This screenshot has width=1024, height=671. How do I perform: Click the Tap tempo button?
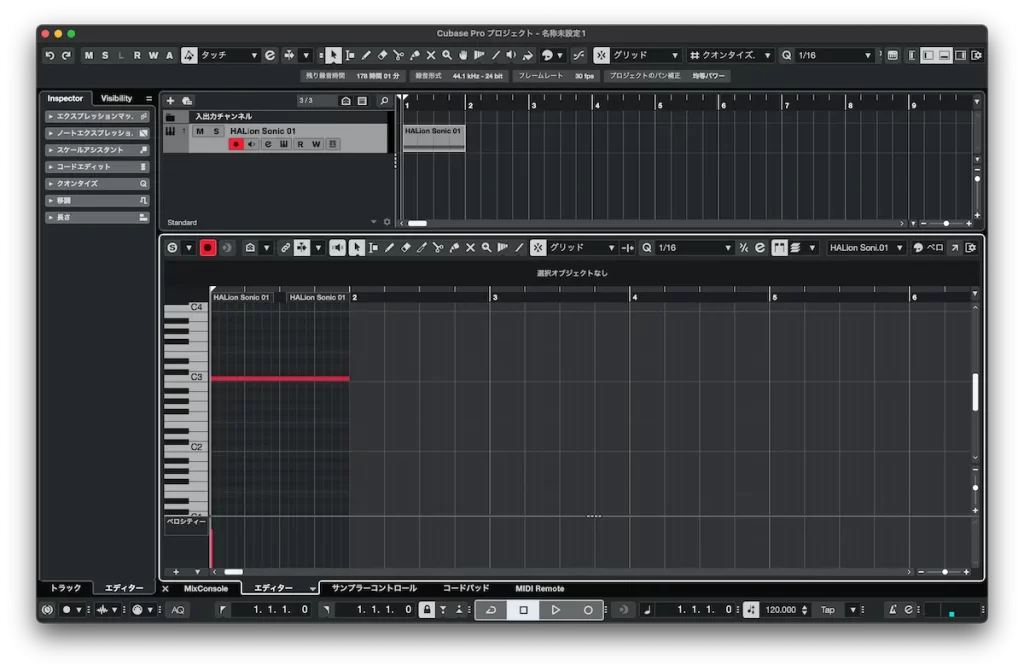click(x=828, y=609)
